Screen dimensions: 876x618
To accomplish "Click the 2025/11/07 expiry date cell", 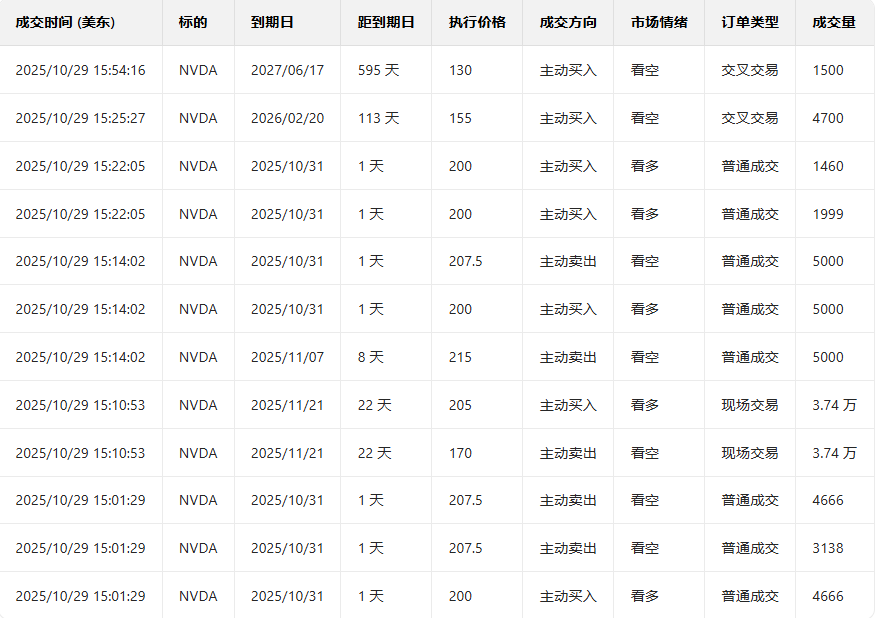I will point(287,357).
